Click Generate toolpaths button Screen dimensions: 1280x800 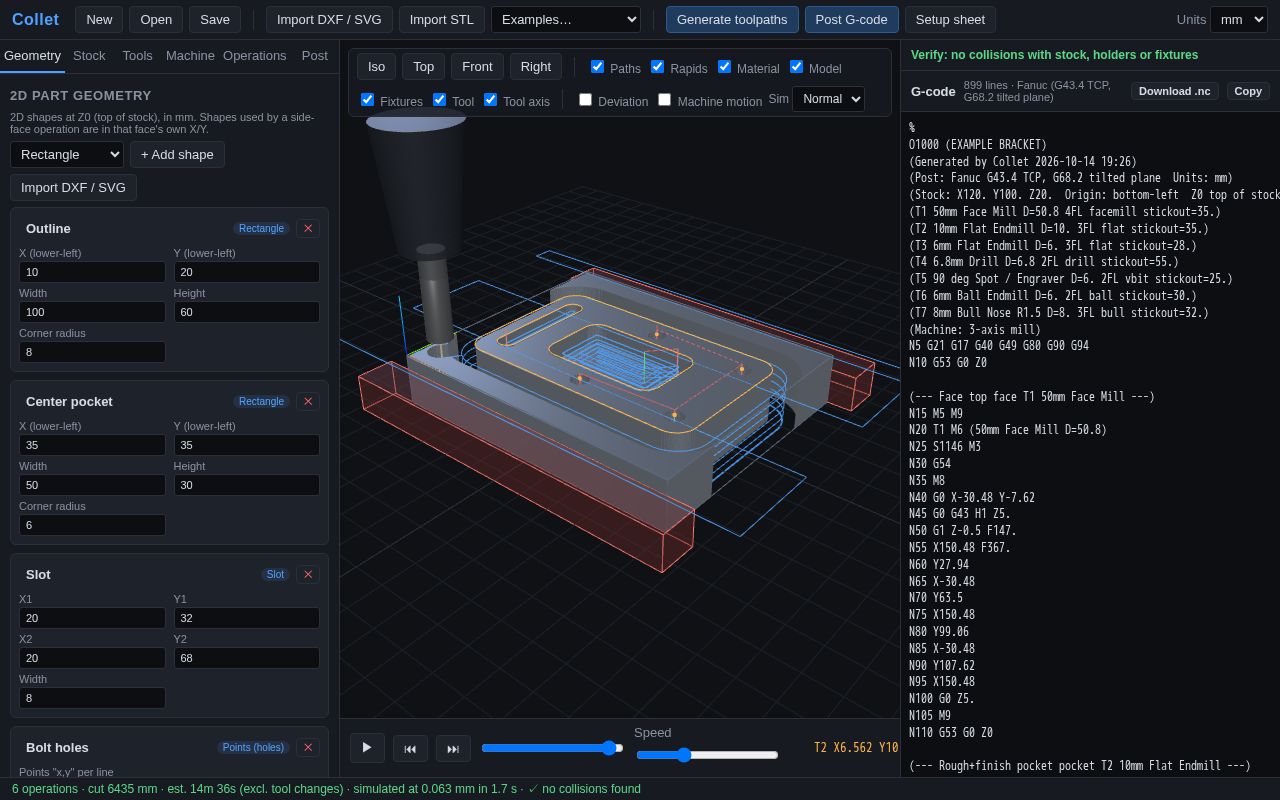pyautogui.click(x=732, y=20)
